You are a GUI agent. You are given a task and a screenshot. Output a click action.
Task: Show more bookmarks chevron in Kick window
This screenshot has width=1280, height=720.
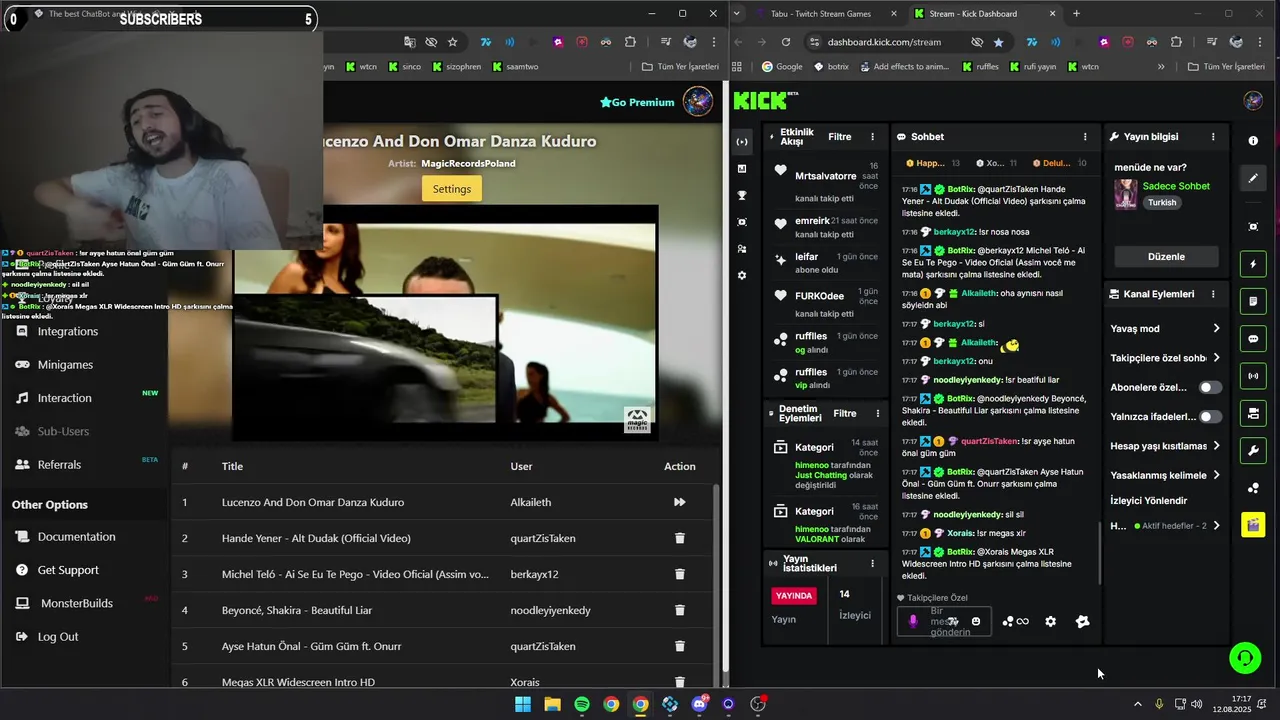(x=1161, y=67)
